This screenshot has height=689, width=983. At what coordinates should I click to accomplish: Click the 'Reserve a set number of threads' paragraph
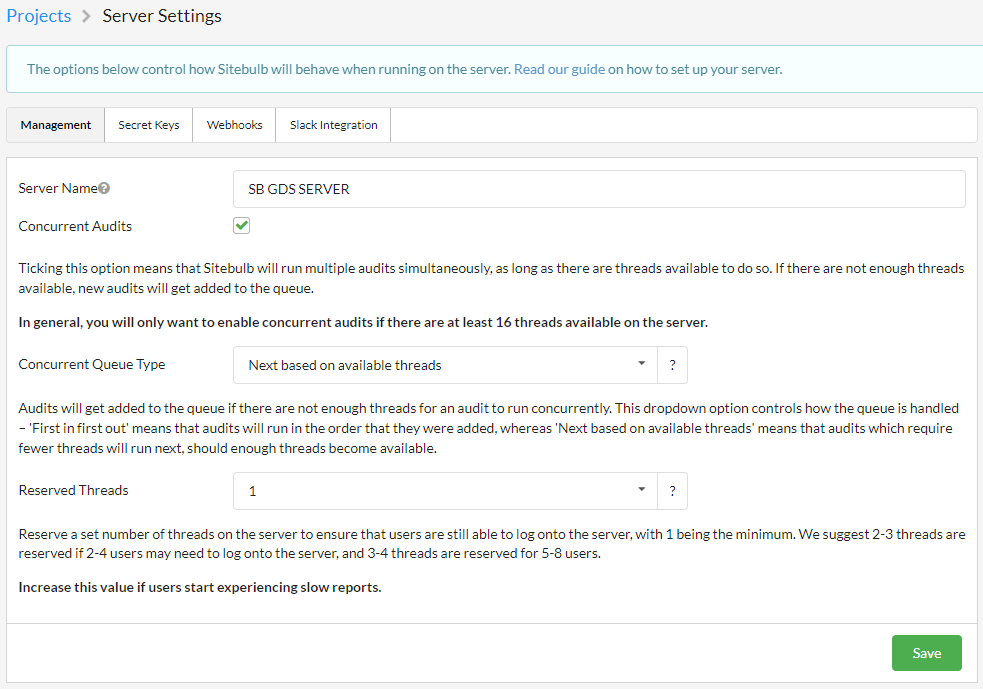click(x=492, y=544)
